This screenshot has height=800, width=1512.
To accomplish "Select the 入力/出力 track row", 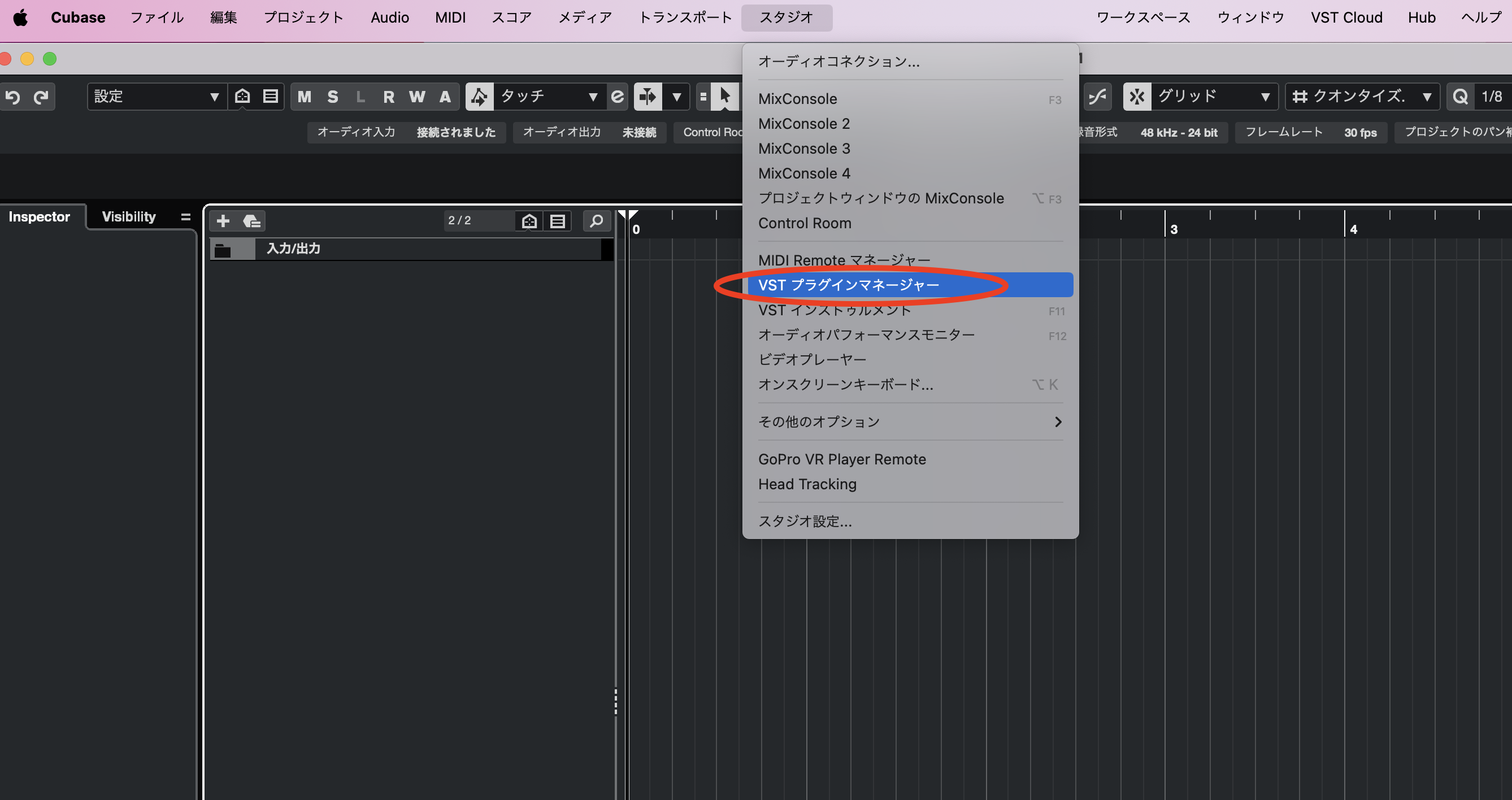I will point(411,249).
